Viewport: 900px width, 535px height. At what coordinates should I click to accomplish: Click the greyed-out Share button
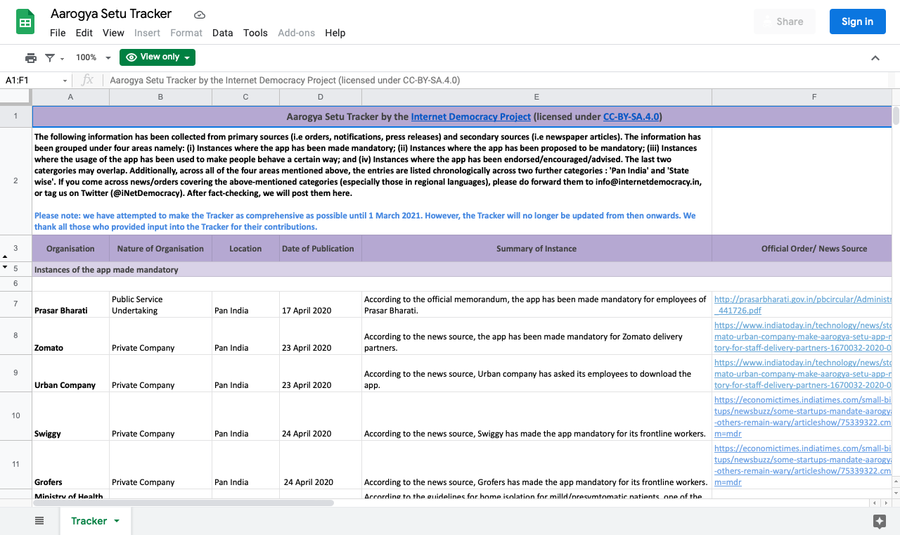pyautogui.click(x=784, y=21)
